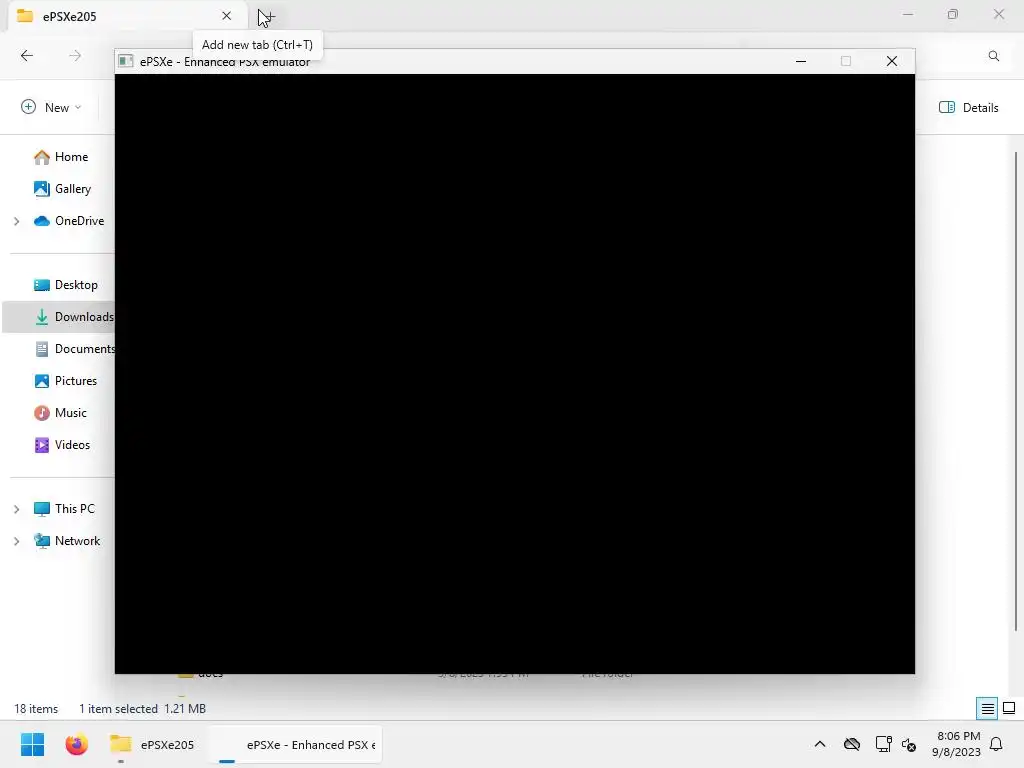Switch to ePSXe205 folder taskbar item
The height and width of the screenshot is (768, 1024).
click(x=152, y=744)
